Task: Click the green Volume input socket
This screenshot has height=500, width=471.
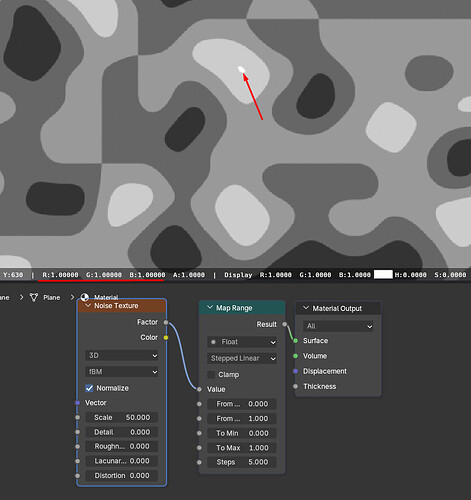Action: point(295,356)
